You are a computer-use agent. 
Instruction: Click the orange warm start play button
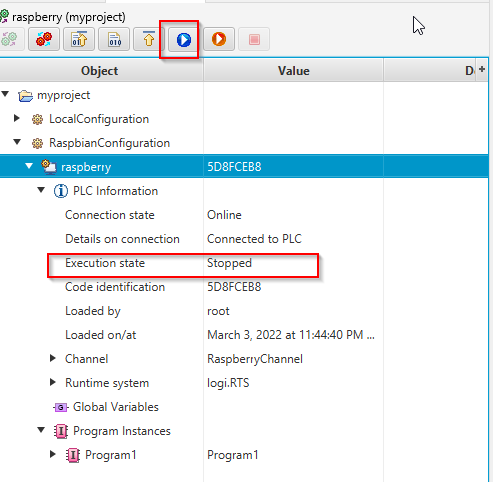219,39
